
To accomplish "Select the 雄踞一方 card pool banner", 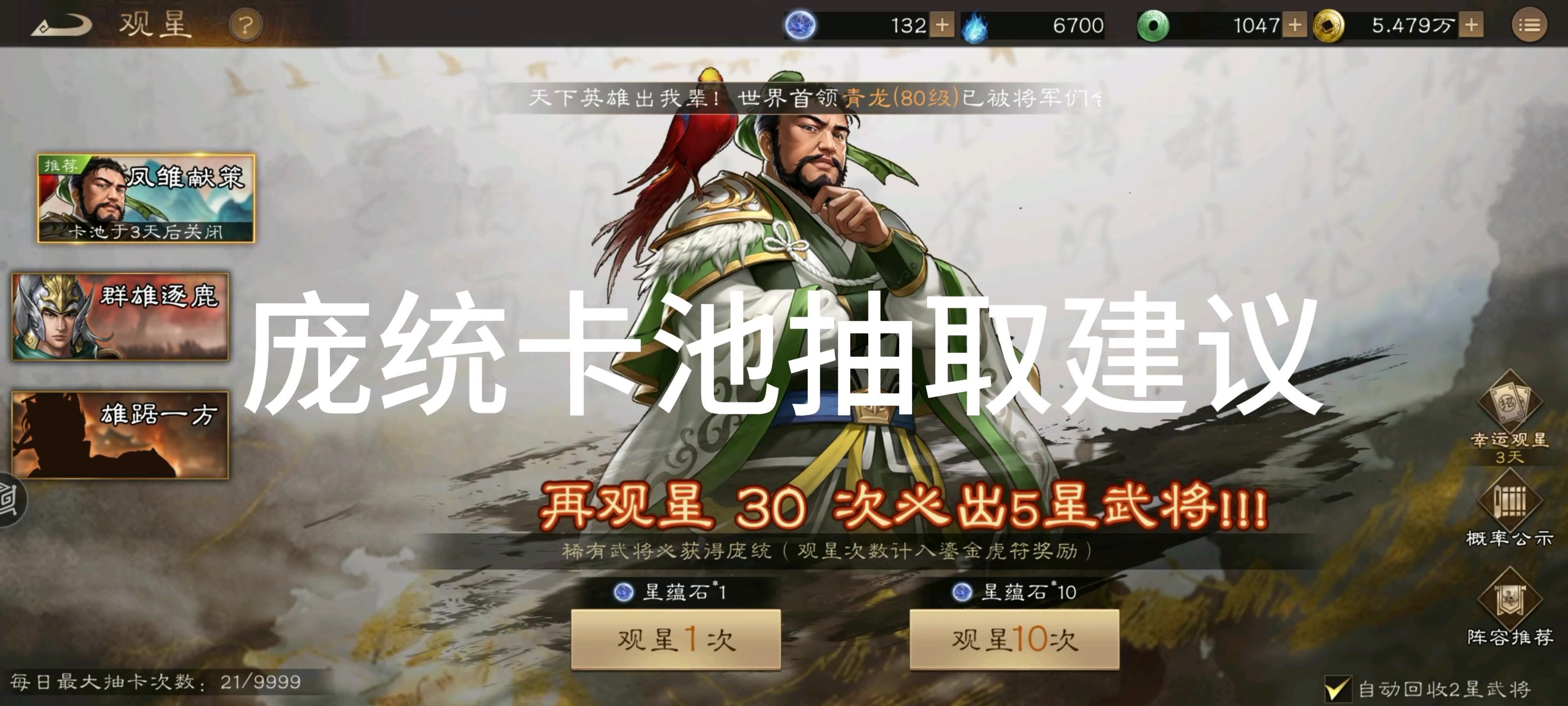I will click(x=120, y=435).
